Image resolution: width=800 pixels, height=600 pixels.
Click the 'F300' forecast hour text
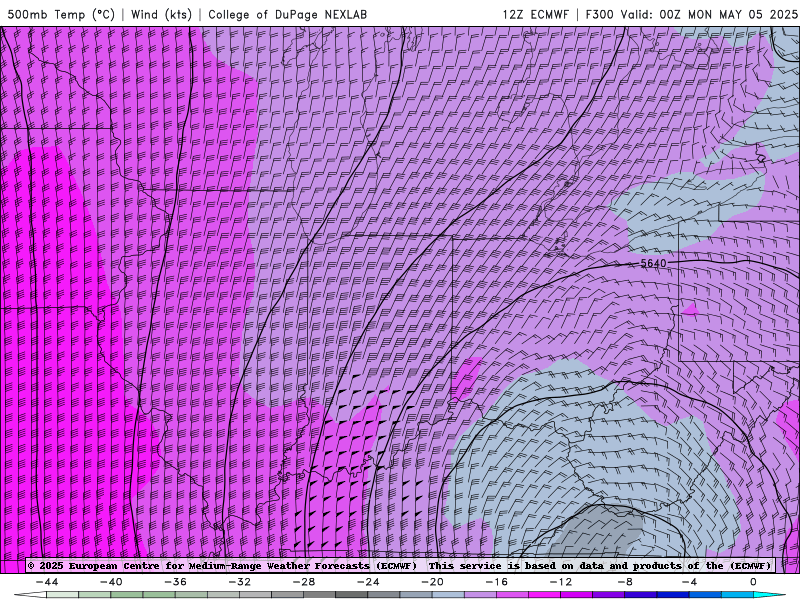[x=599, y=14]
